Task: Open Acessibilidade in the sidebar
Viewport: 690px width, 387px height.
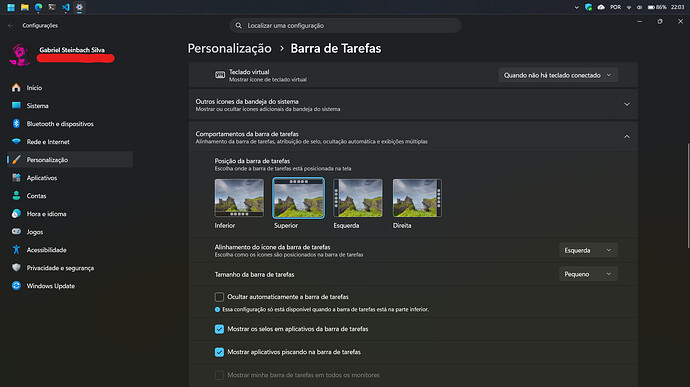Action: click(70, 250)
